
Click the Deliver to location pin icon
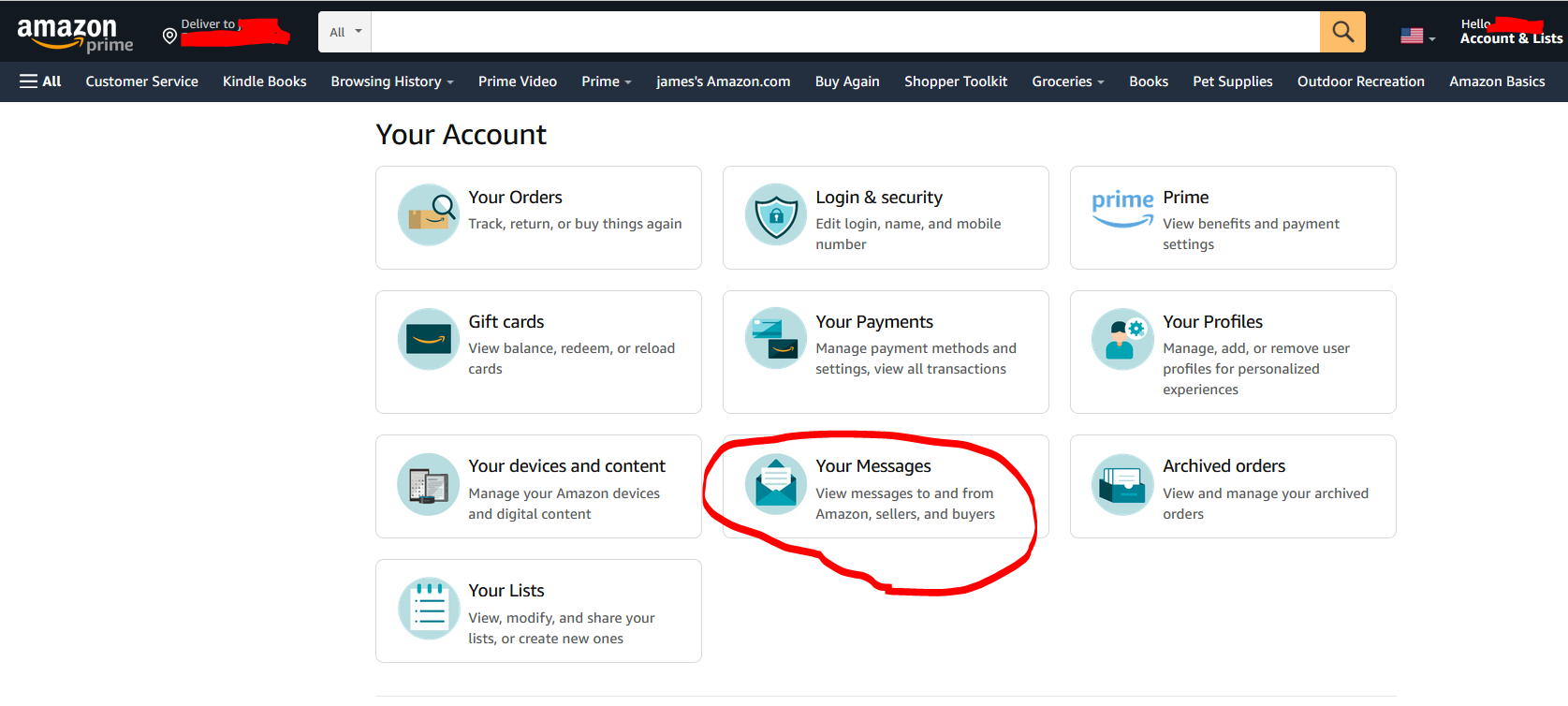[169, 36]
